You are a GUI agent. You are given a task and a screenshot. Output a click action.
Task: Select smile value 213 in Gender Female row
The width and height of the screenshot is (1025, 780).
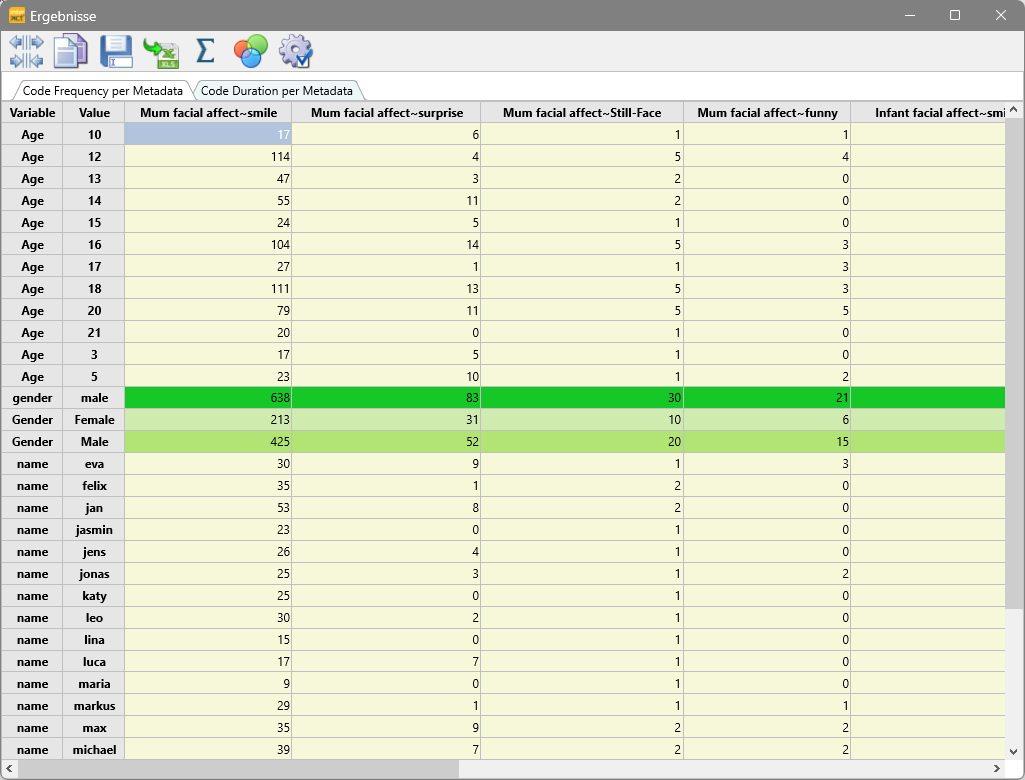coord(208,420)
